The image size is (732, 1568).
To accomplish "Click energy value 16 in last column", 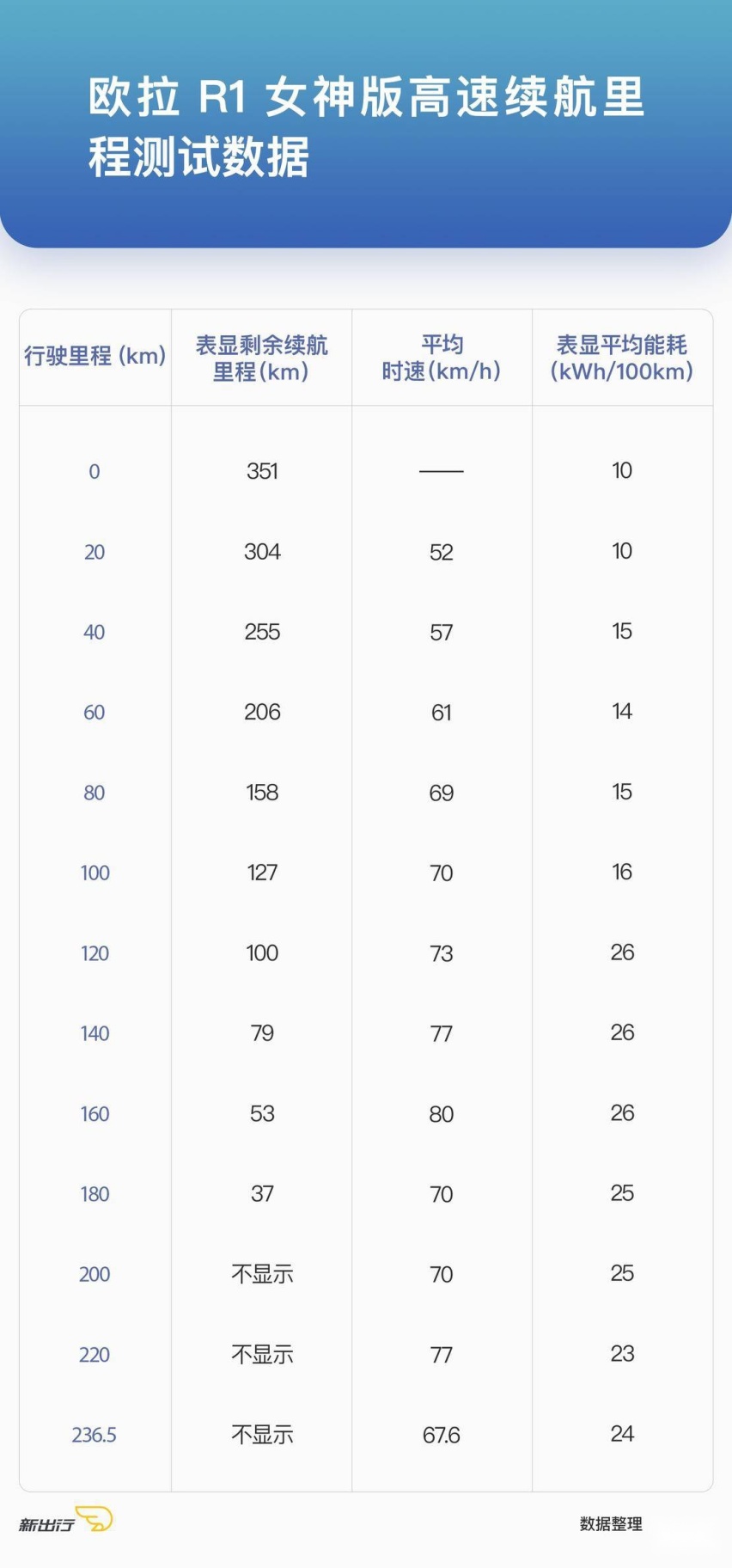I will pos(622,872).
